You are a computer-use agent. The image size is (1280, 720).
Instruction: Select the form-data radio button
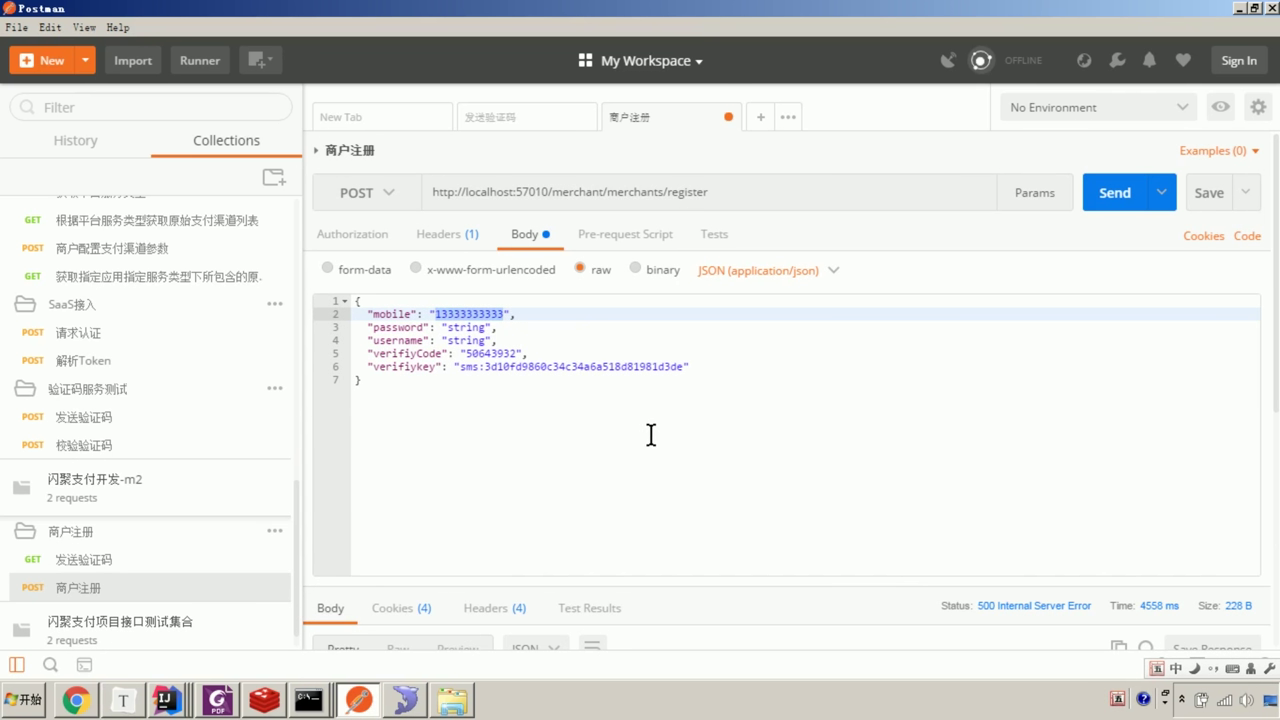pyautogui.click(x=328, y=268)
